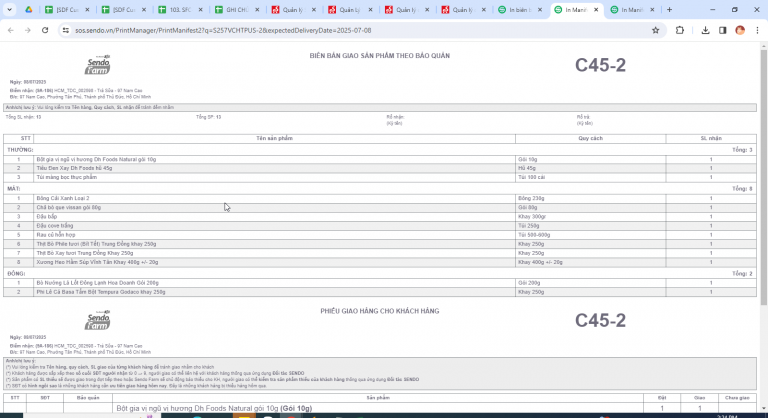
Task: Bookmark this page with the star icon
Action: [655, 30]
